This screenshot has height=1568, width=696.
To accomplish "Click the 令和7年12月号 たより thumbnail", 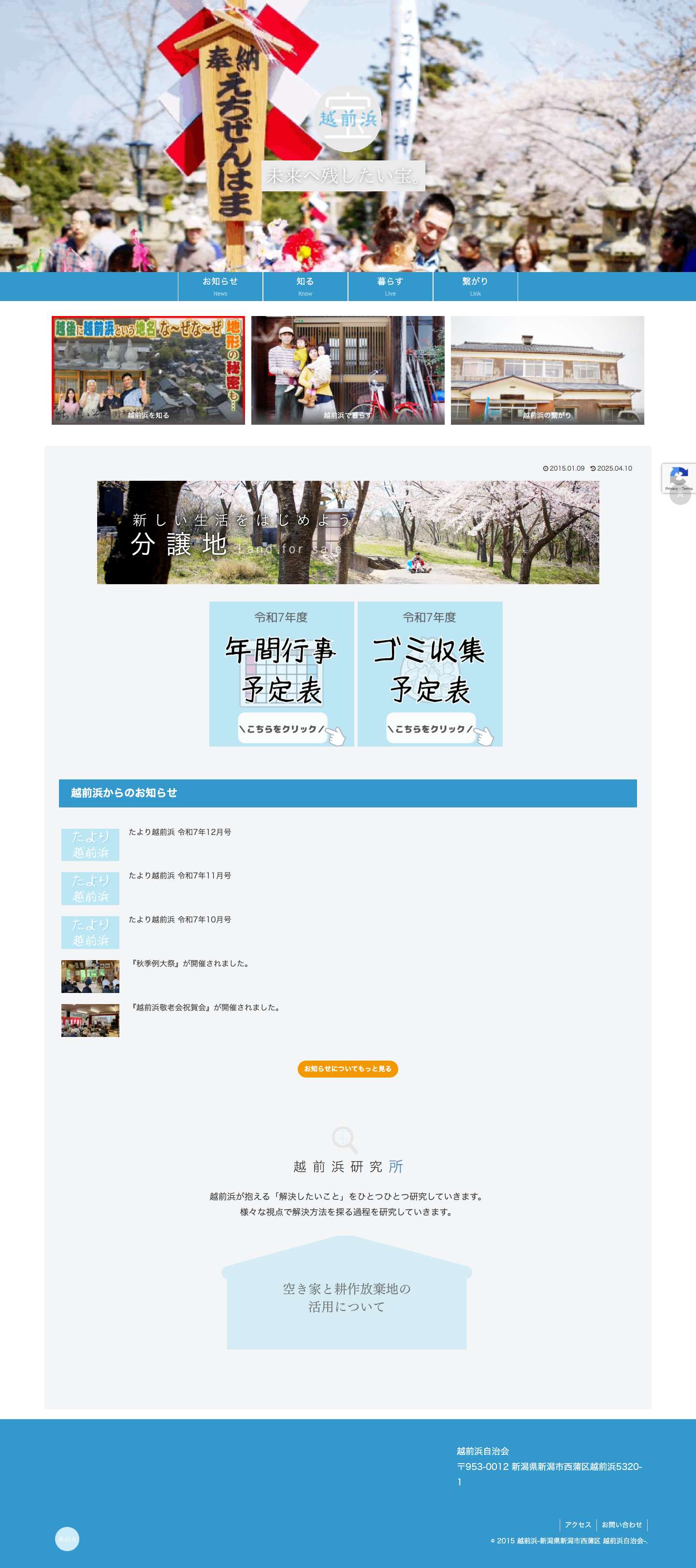I will 90,845.
